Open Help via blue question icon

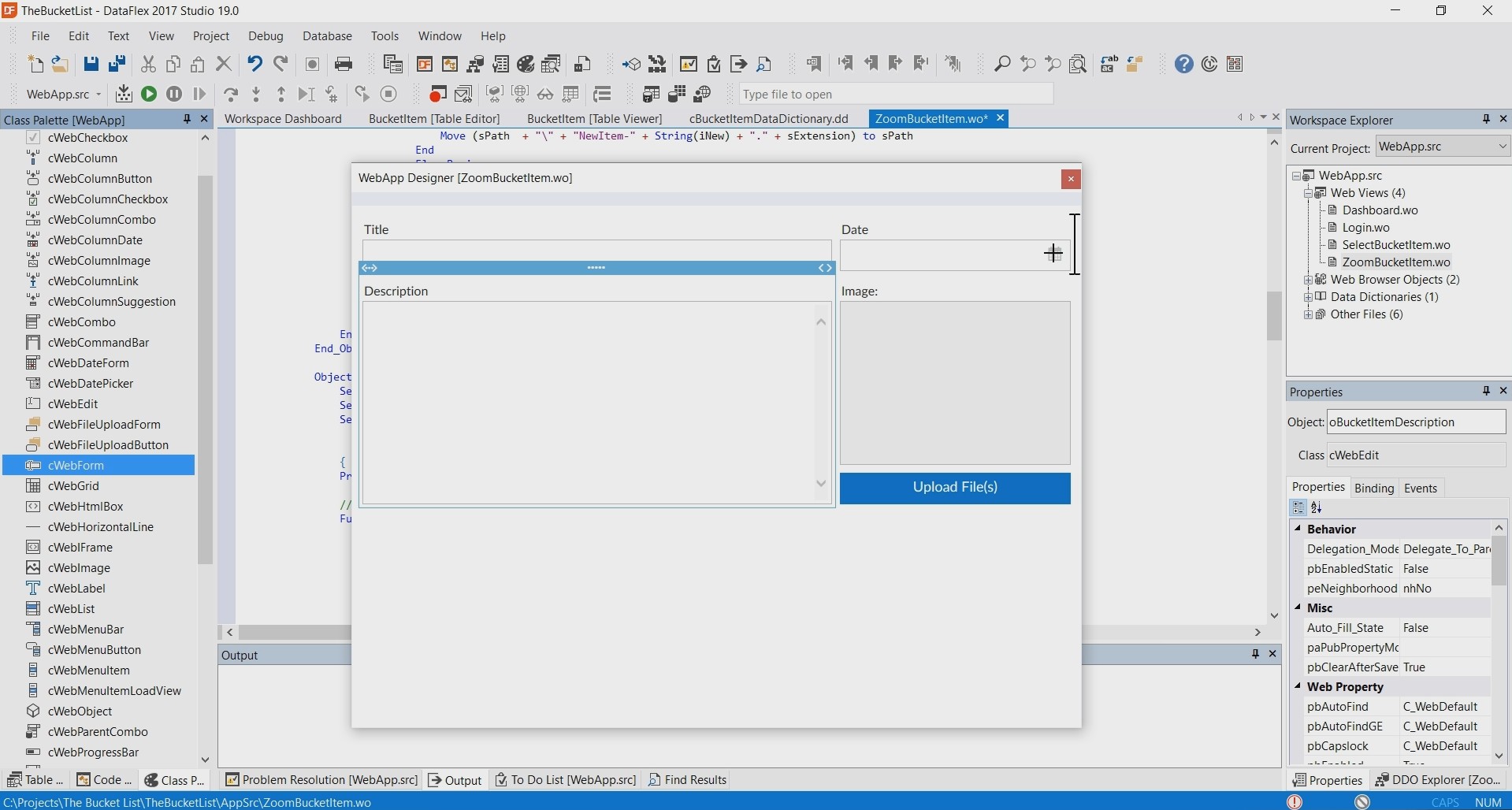pyautogui.click(x=1183, y=65)
